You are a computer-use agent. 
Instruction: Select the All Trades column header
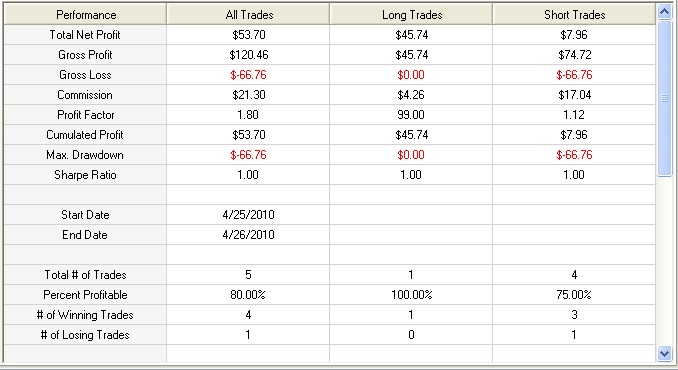tap(249, 15)
